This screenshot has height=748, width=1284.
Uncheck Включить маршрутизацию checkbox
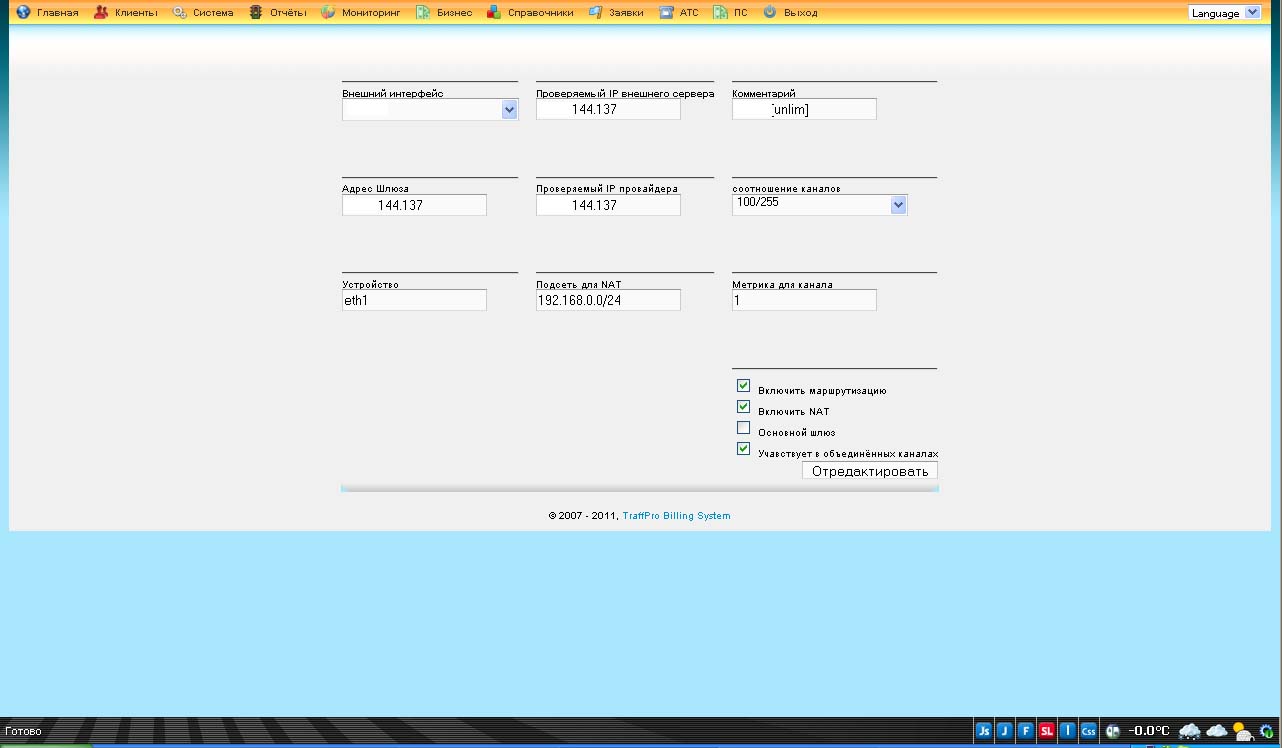tap(743, 386)
